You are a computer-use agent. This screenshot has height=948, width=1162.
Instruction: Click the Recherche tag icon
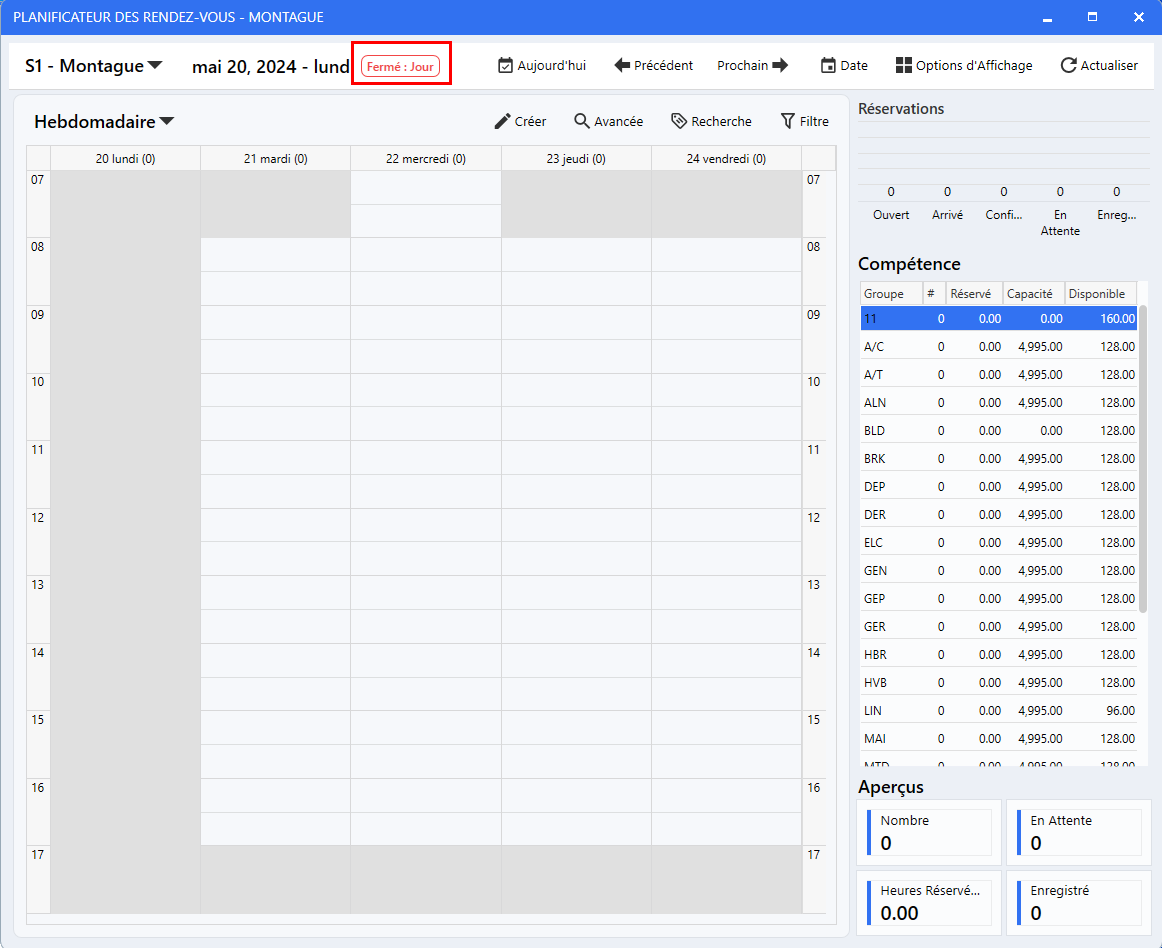pyautogui.click(x=679, y=122)
